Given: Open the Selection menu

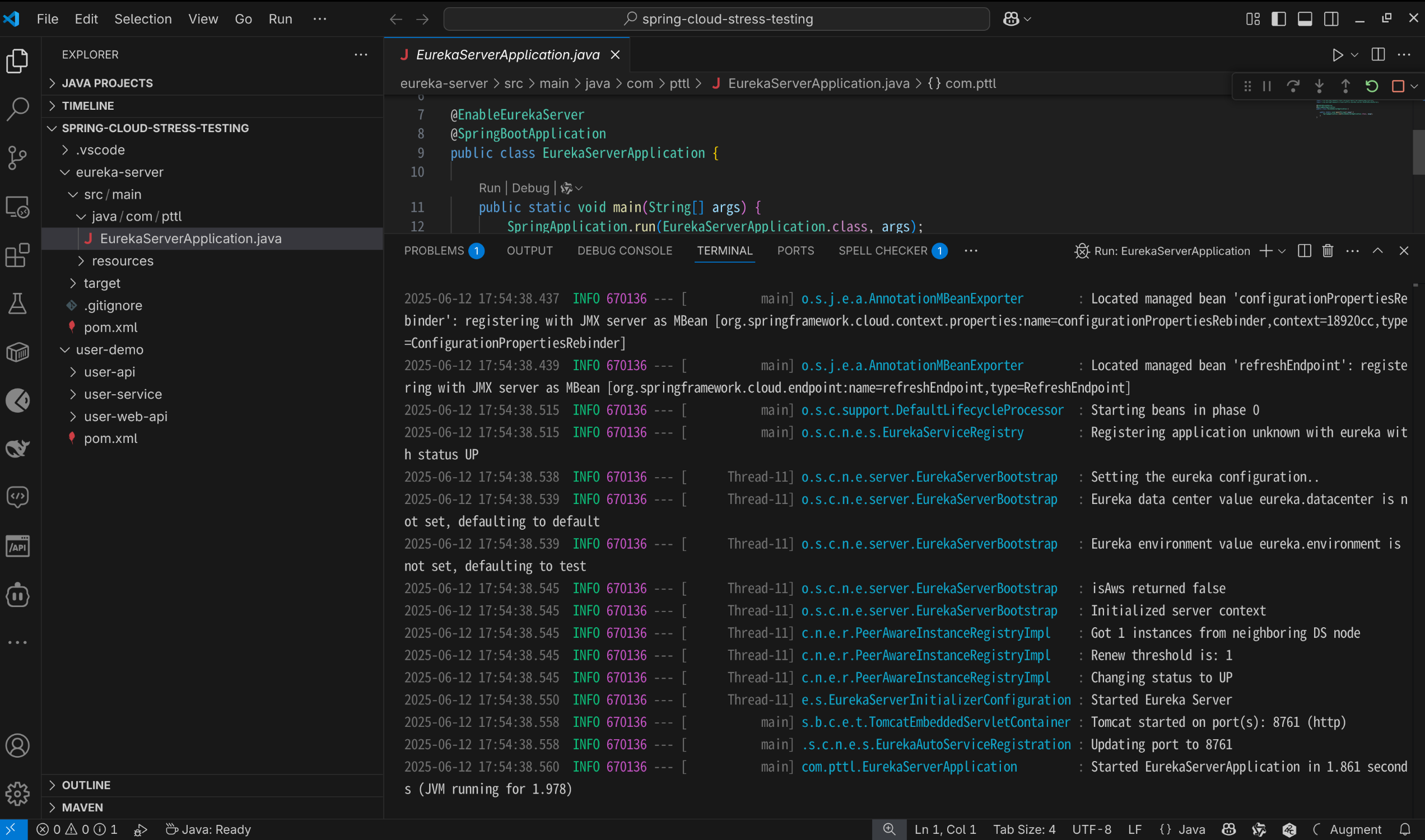Looking at the screenshot, I should tap(143, 18).
